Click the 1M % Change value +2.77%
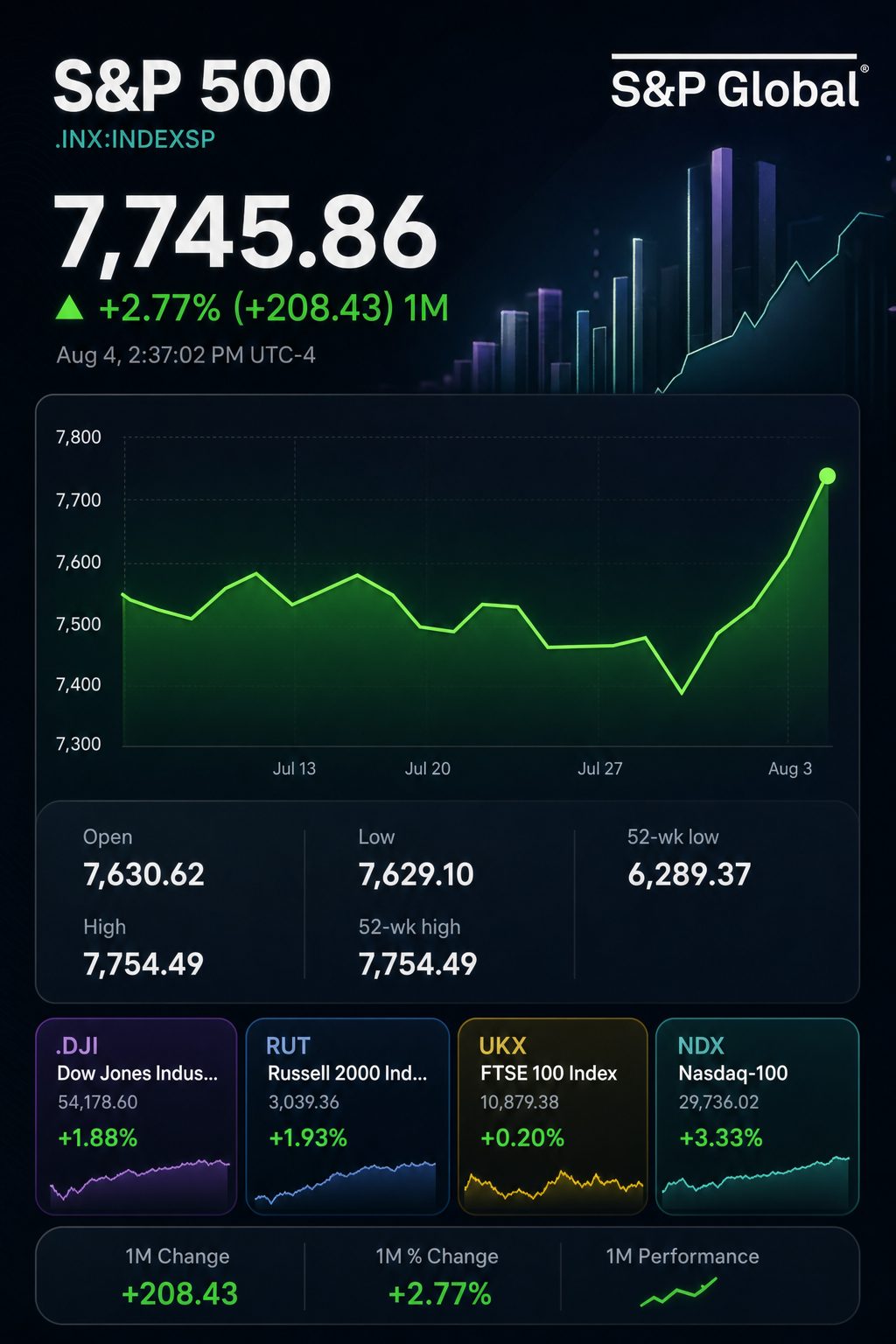The image size is (896, 1344). (x=440, y=1294)
